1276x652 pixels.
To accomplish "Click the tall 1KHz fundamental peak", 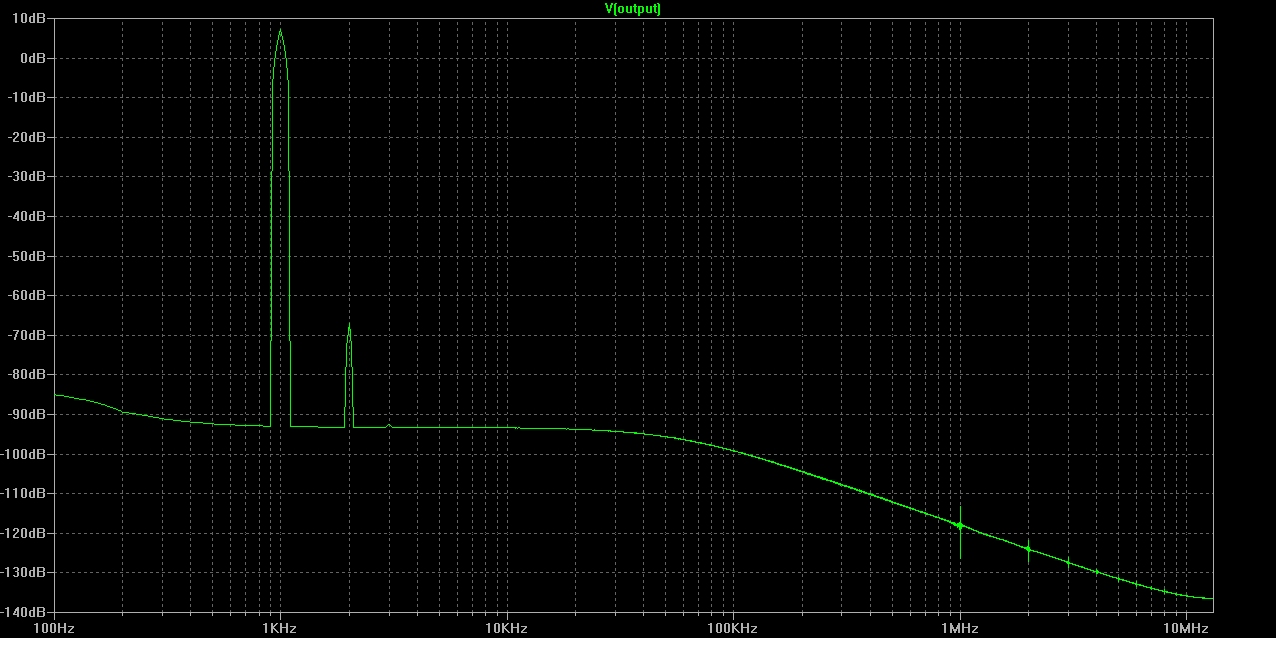I will click(x=280, y=228).
